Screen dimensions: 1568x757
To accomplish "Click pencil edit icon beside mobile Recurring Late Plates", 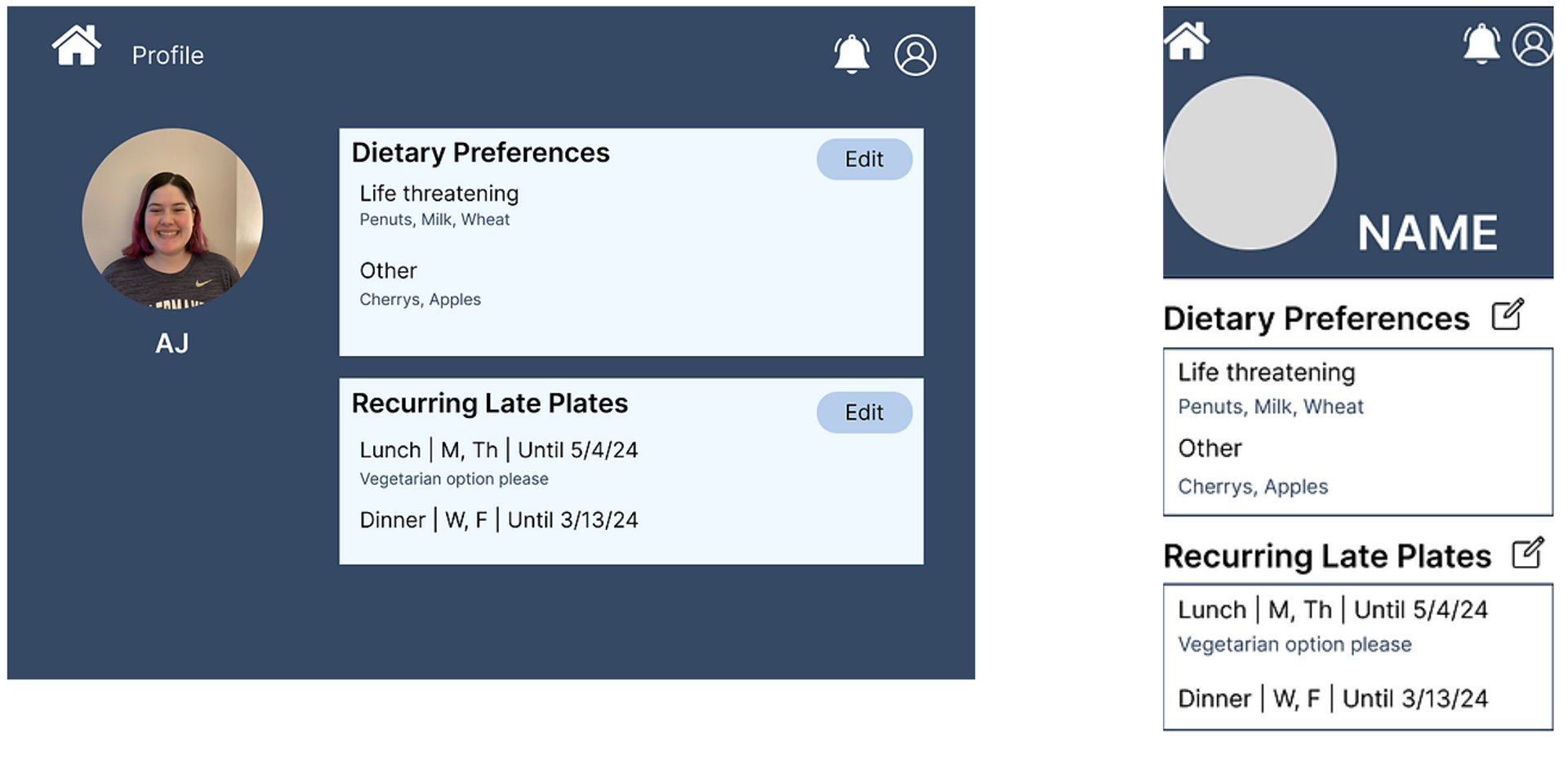I will point(1528,553).
